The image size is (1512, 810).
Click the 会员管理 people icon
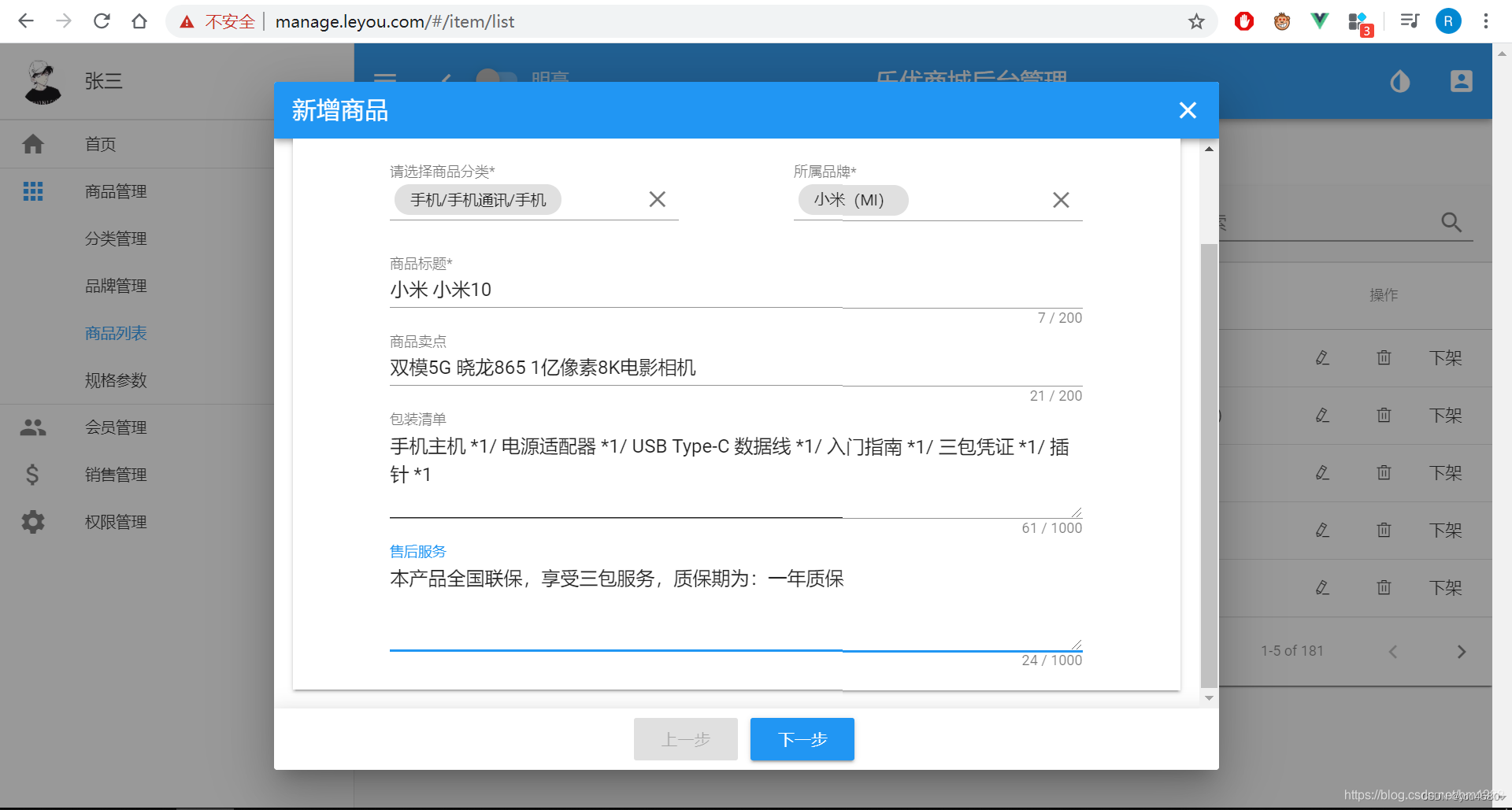(33, 427)
